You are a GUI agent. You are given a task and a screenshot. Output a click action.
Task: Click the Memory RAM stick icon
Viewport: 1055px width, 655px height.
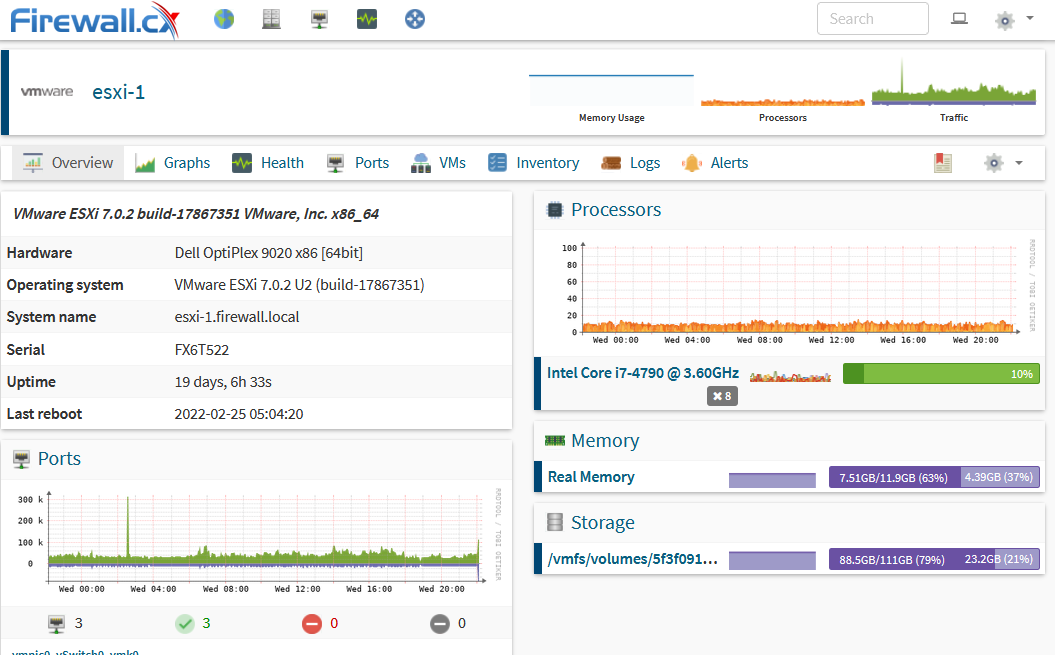click(554, 440)
